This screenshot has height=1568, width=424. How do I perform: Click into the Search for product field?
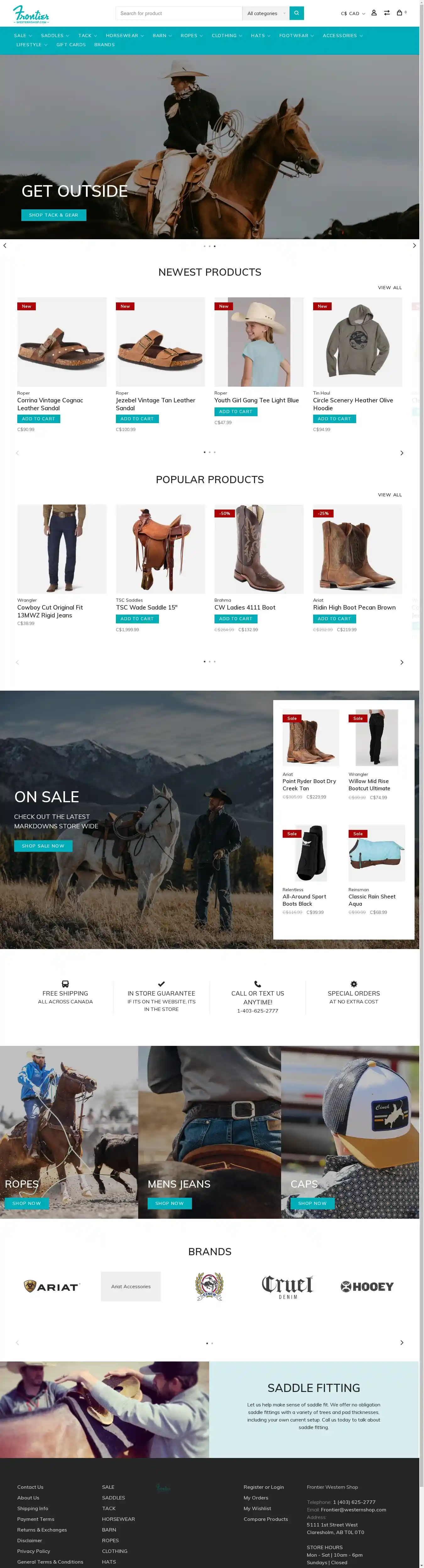(178, 14)
